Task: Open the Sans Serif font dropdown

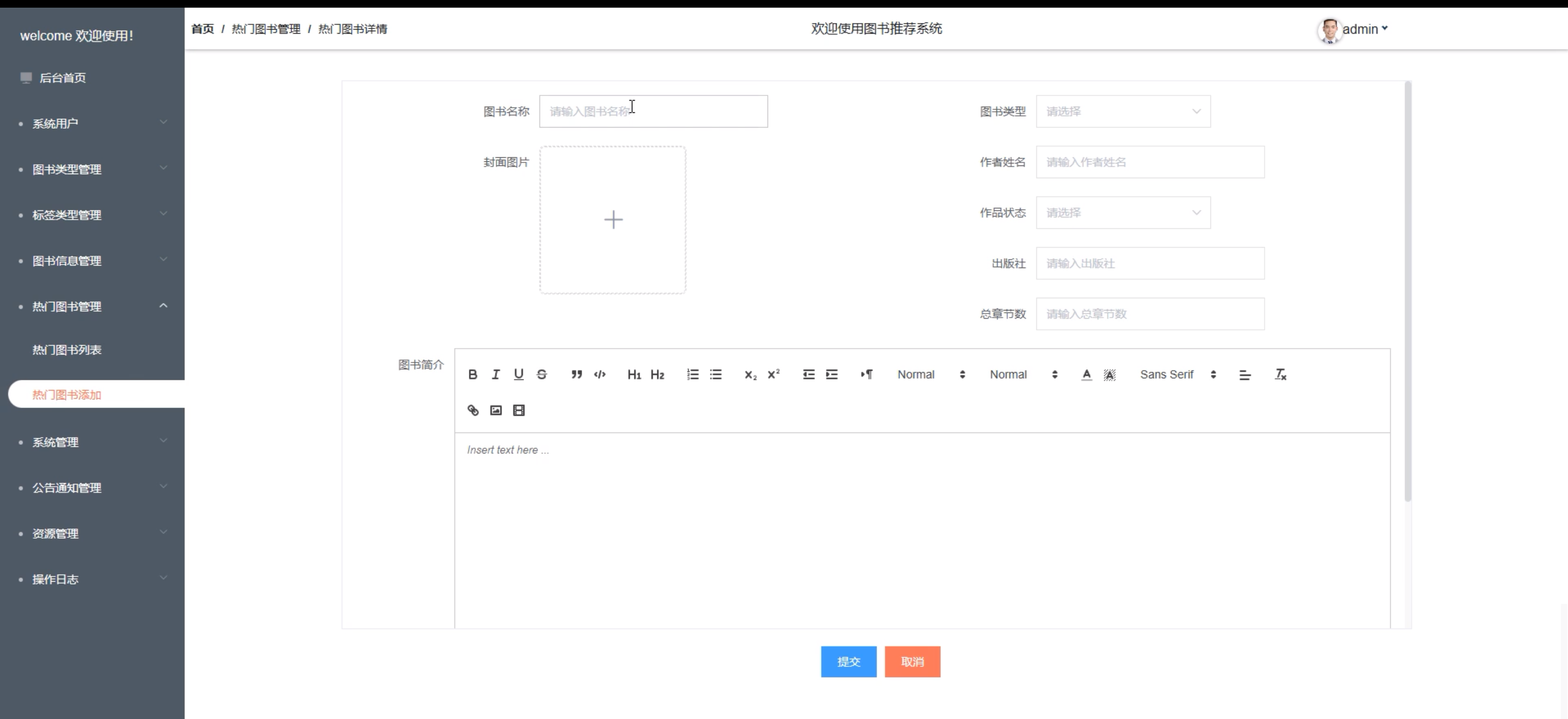Action: (x=1177, y=374)
